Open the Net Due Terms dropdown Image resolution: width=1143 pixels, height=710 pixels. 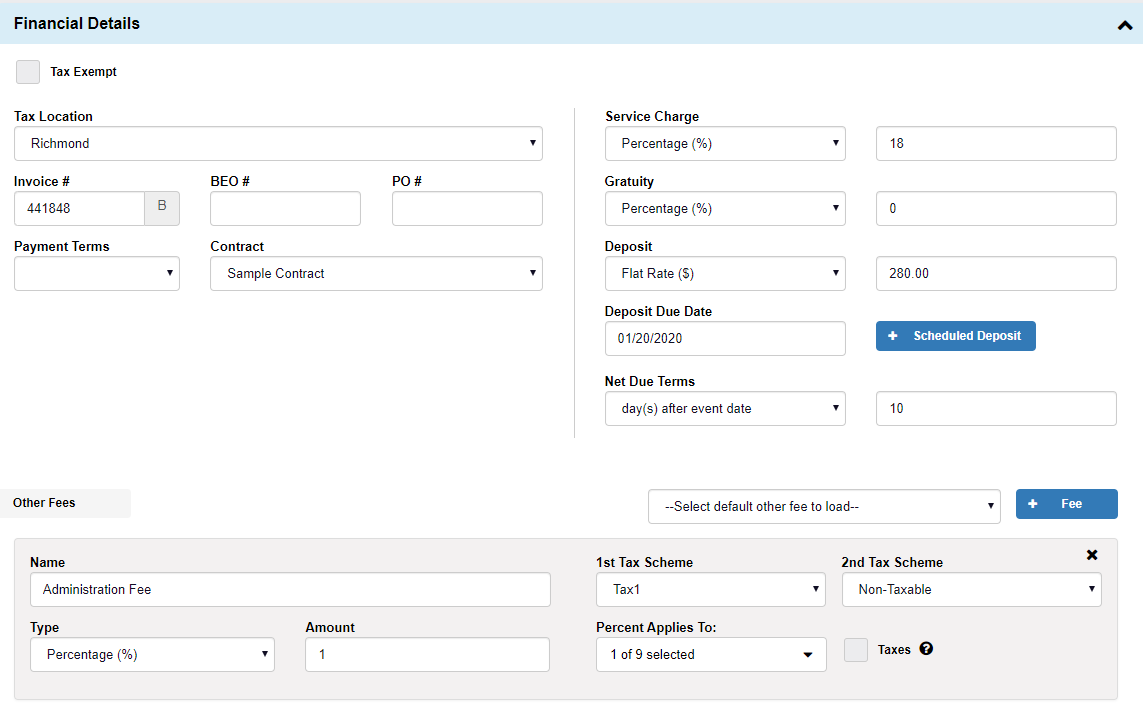pyautogui.click(x=725, y=409)
